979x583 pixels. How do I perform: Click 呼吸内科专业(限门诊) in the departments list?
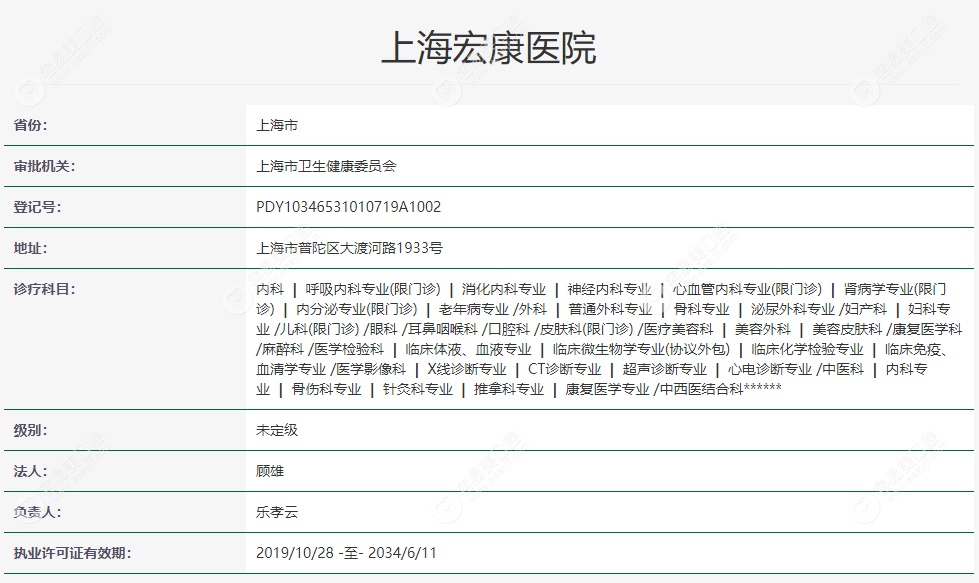[373, 289]
